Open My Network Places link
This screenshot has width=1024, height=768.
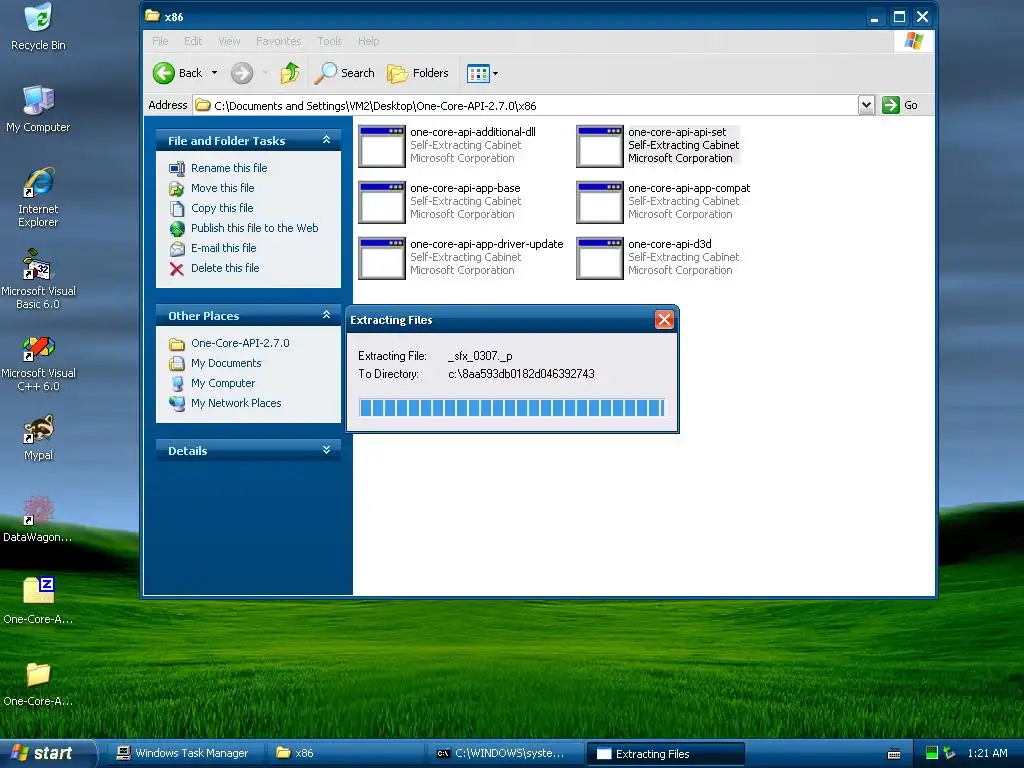236,403
